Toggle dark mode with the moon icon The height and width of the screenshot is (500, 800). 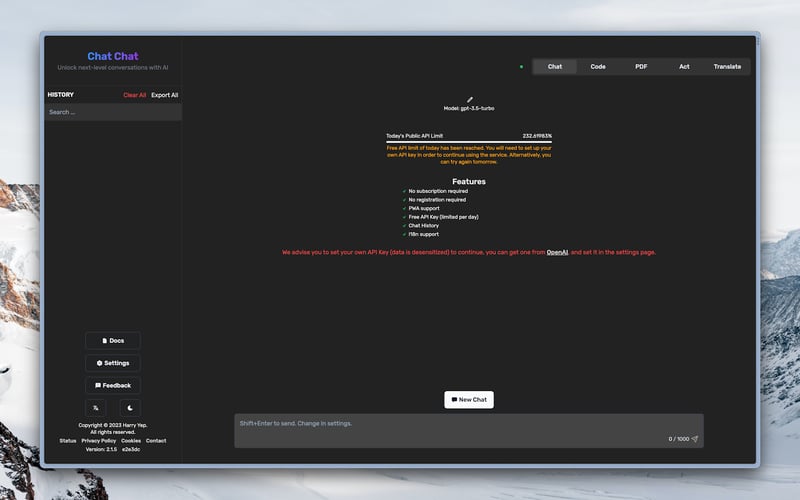tap(130, 408)
